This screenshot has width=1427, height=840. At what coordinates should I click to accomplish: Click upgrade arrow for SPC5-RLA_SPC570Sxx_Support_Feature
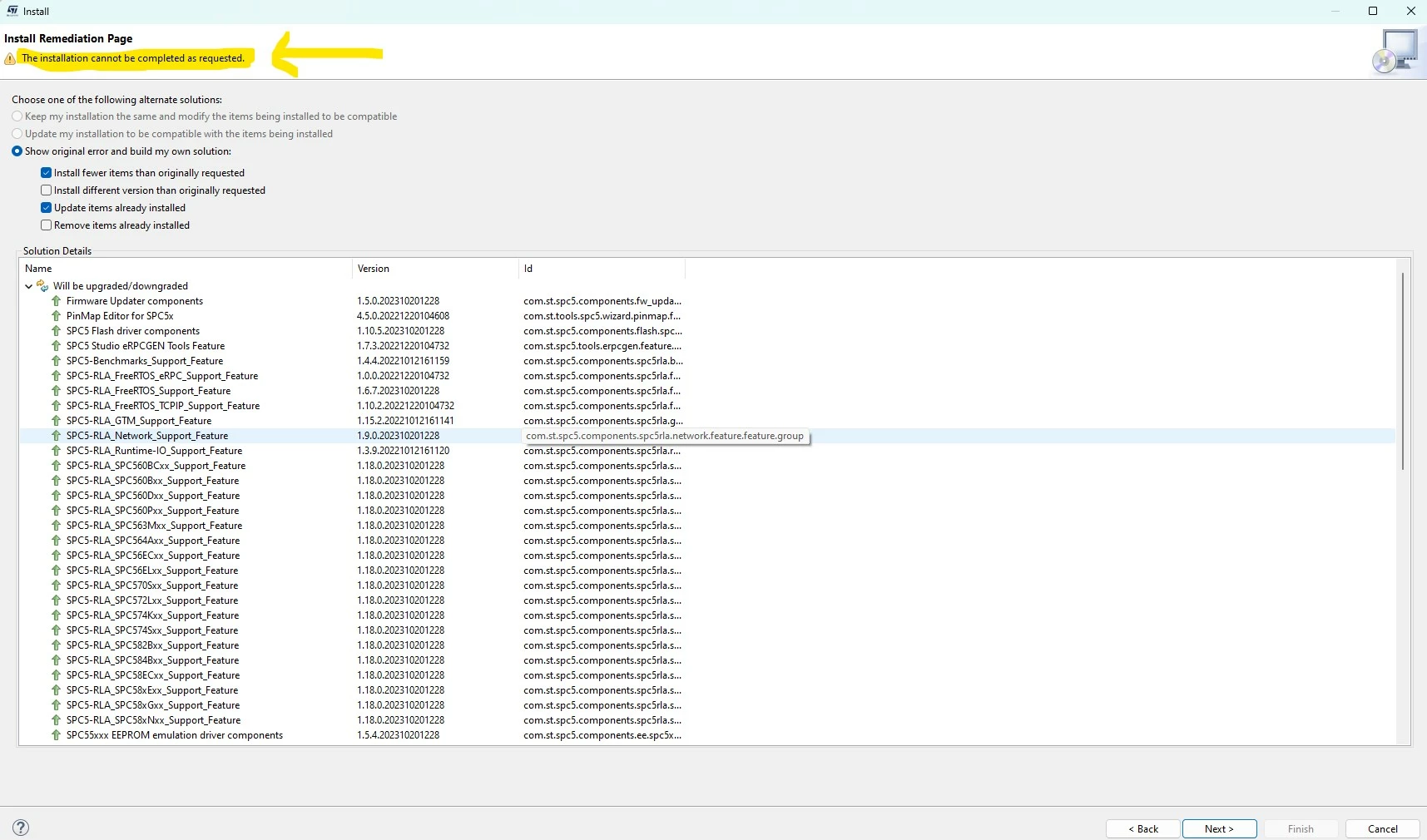tap(57, 586)
